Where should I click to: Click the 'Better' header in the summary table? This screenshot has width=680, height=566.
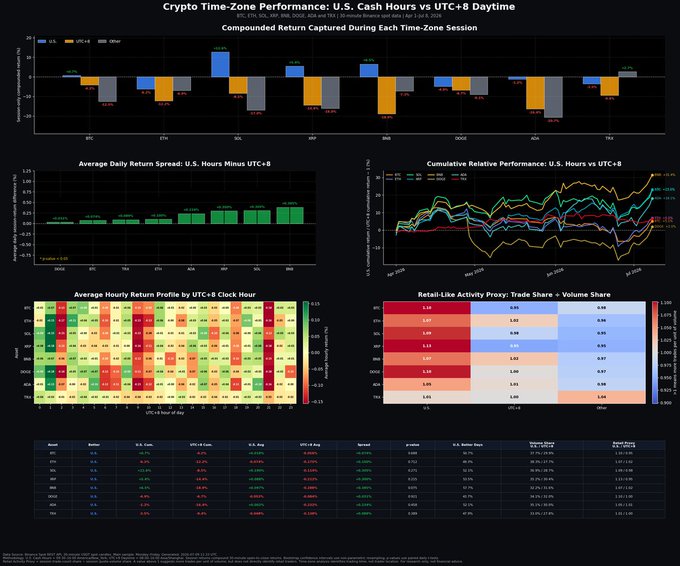94,445
